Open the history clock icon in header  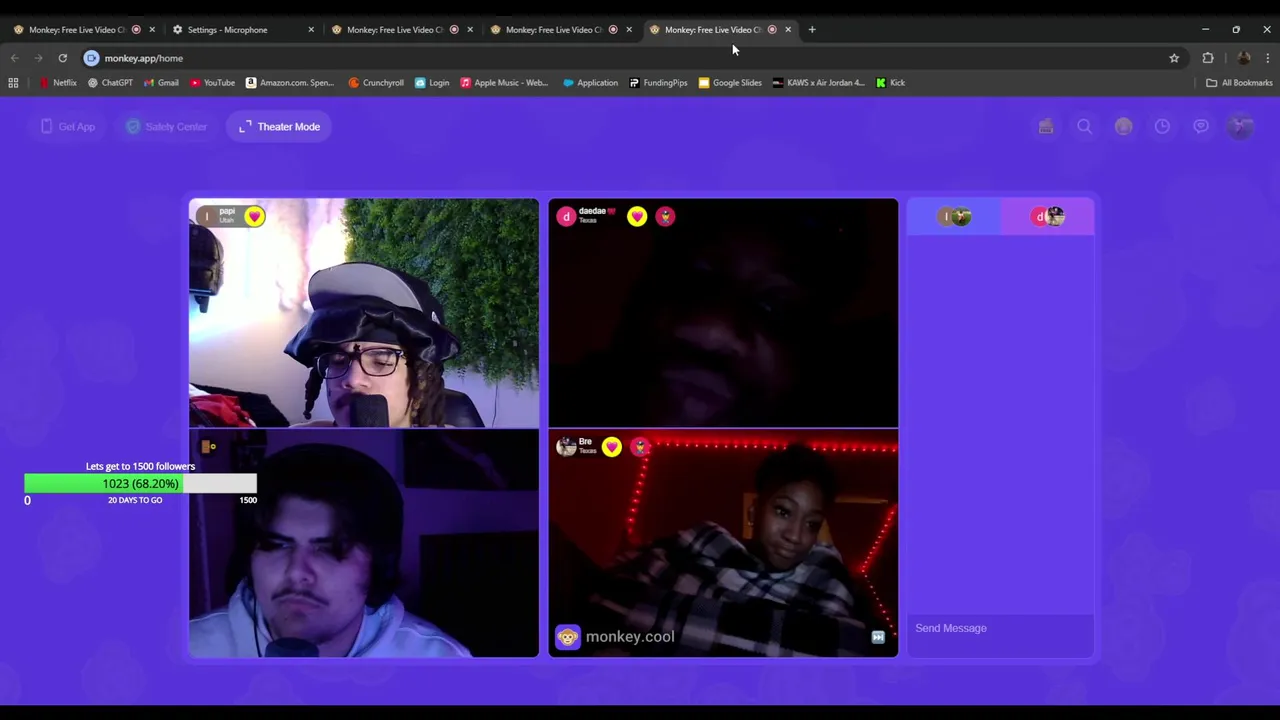tap(1162, 127)
